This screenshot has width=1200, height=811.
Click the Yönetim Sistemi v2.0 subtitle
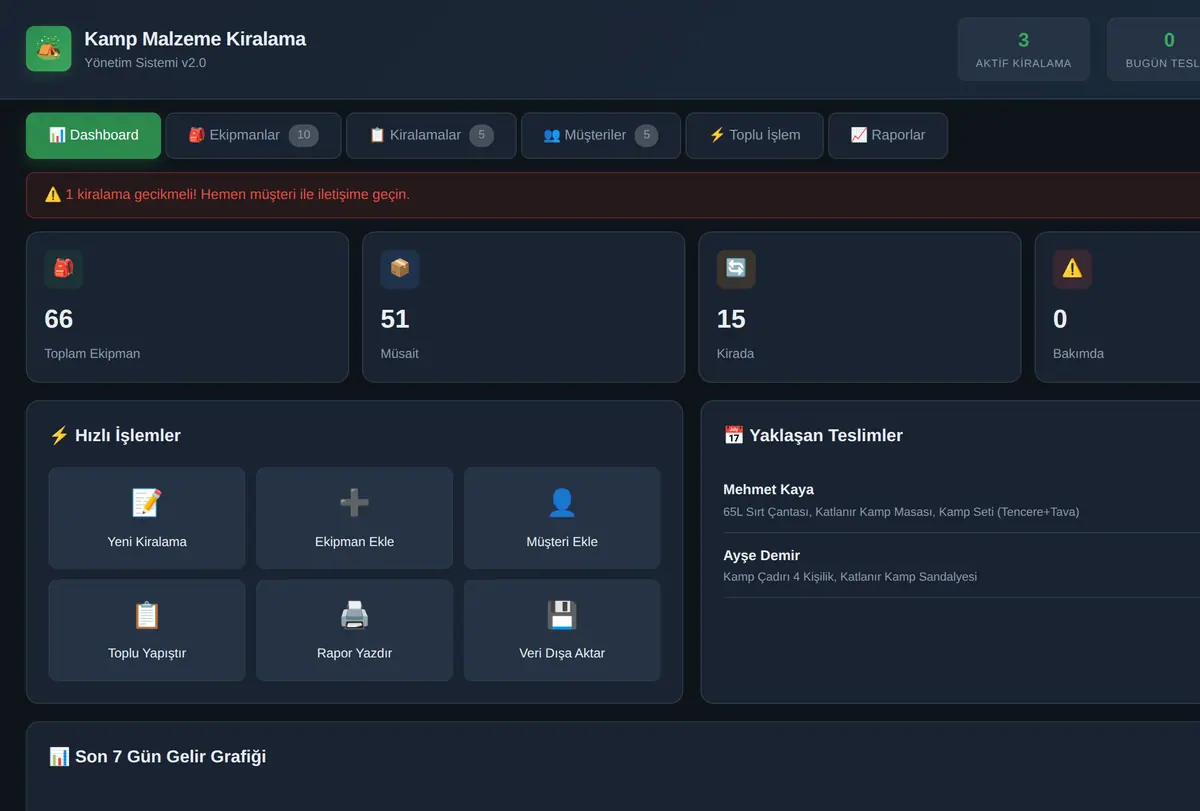click(145, 63)
